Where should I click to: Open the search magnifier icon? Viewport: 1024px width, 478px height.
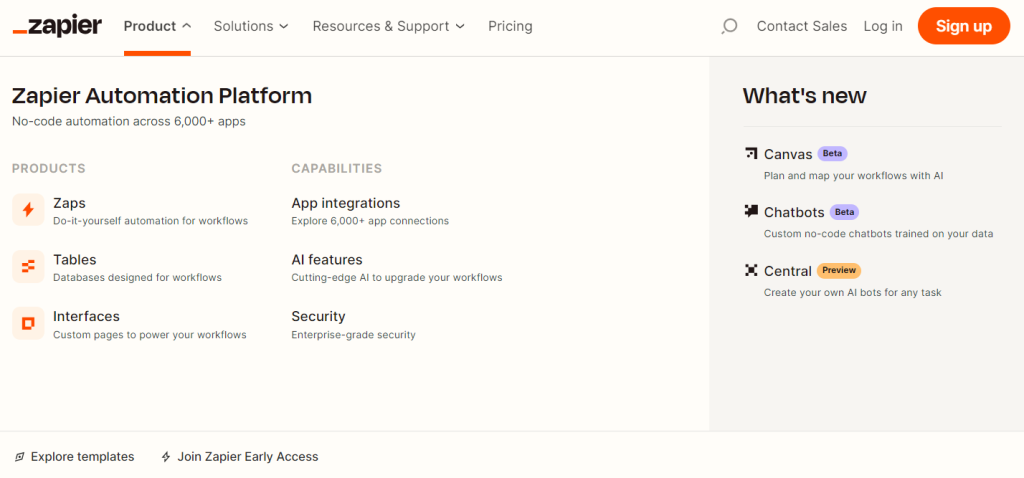pos(729,26)
